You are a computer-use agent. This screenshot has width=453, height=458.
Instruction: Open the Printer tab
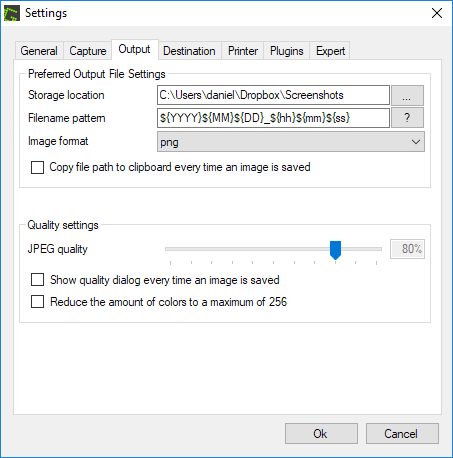pos(243,51)
